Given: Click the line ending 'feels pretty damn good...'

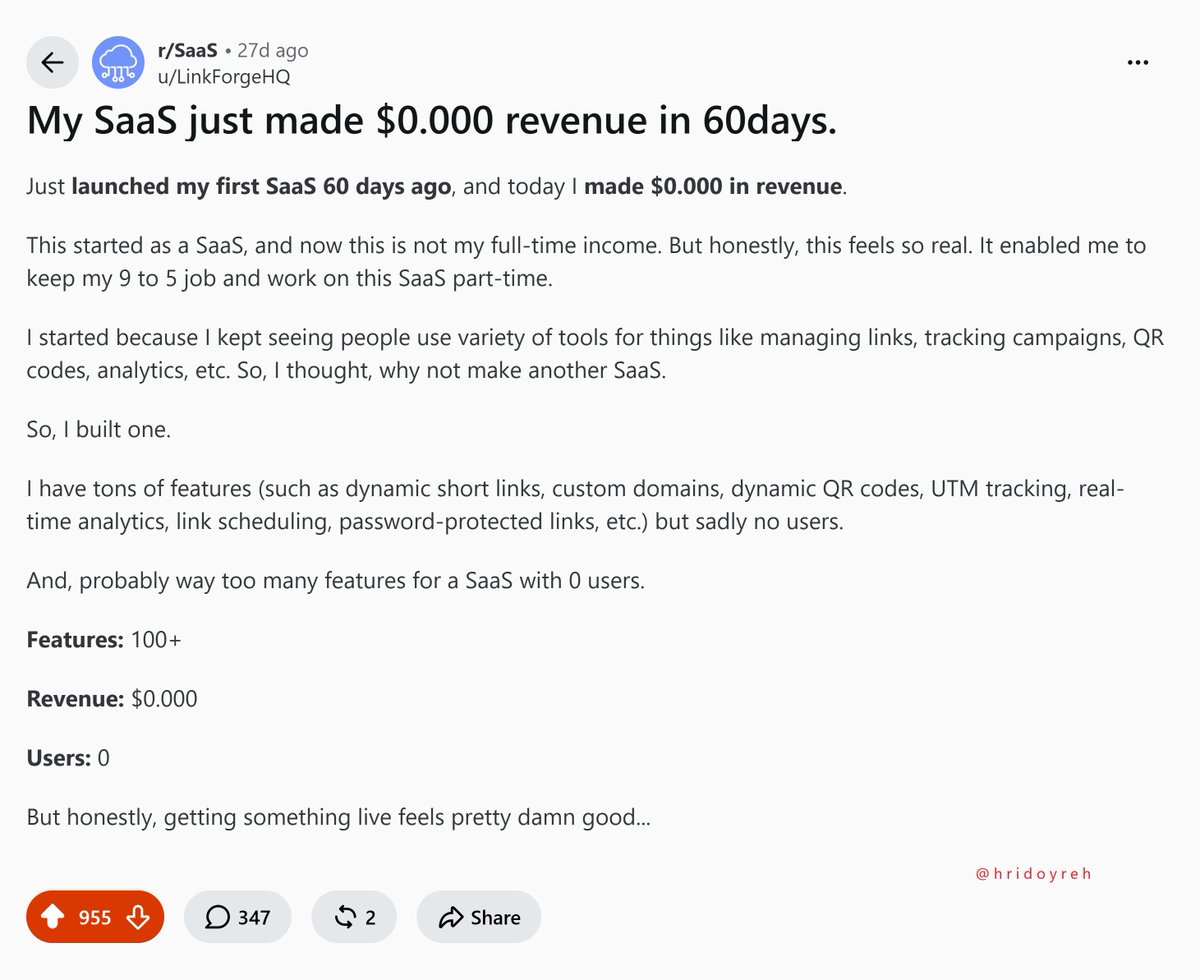Looking at the screenshot, I should click(339, 817).
